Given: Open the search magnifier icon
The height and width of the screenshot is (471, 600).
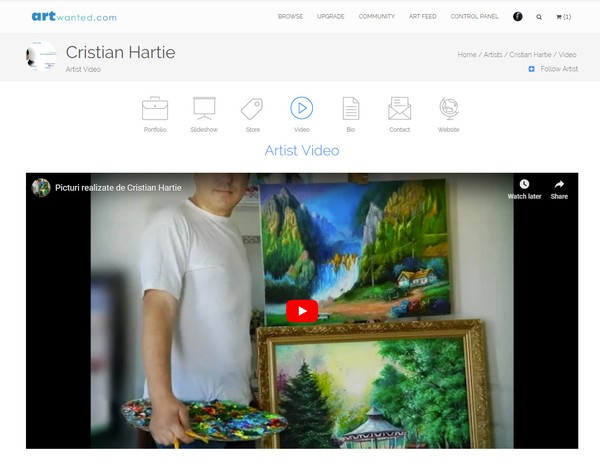Looking at the screenshot, I should coord(539,17).
